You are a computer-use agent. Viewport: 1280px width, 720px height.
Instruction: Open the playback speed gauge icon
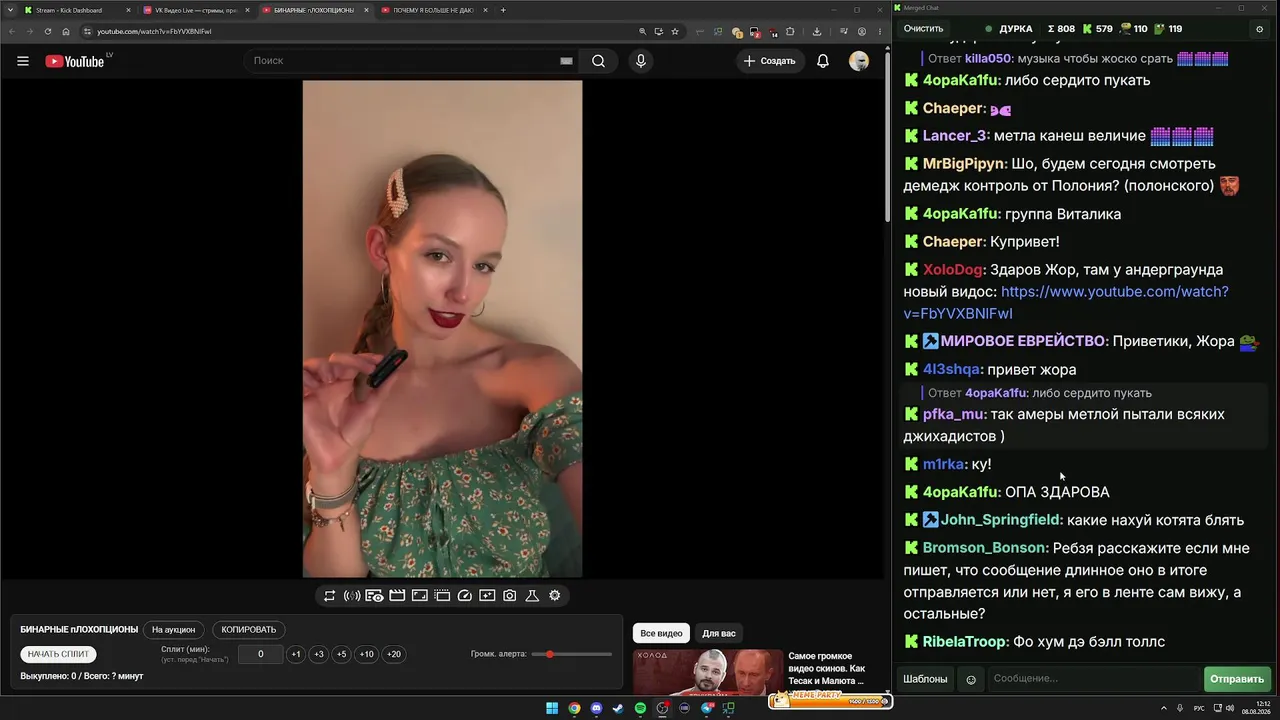[464, 596]
